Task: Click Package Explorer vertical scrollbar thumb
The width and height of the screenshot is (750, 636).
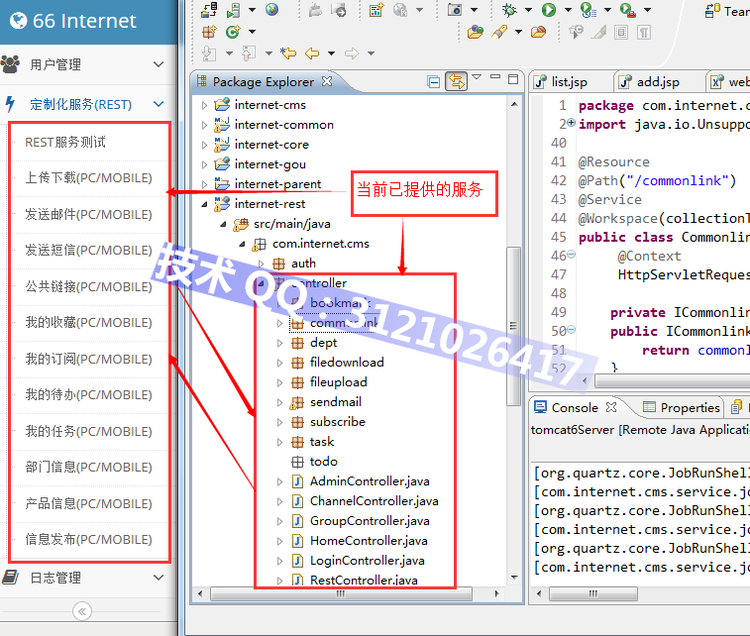Action: point(513,326)
